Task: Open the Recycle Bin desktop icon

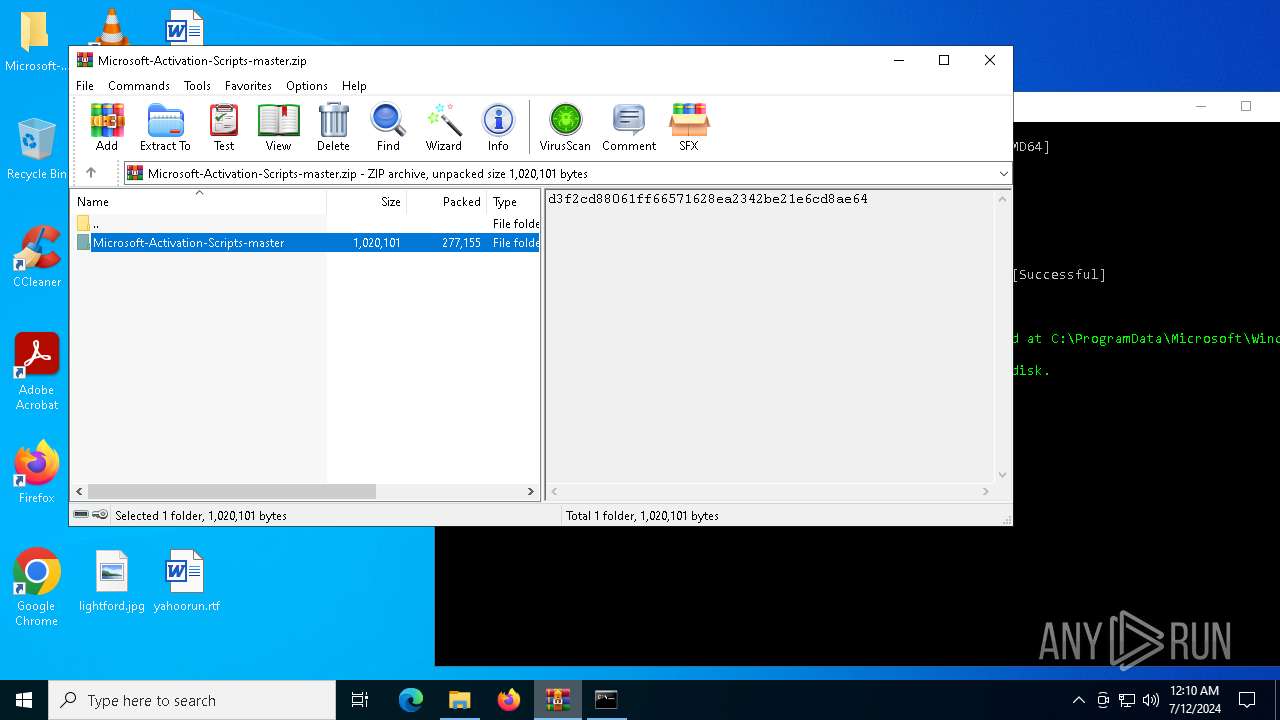Action: pyautogui.click(x=37, y=149)
